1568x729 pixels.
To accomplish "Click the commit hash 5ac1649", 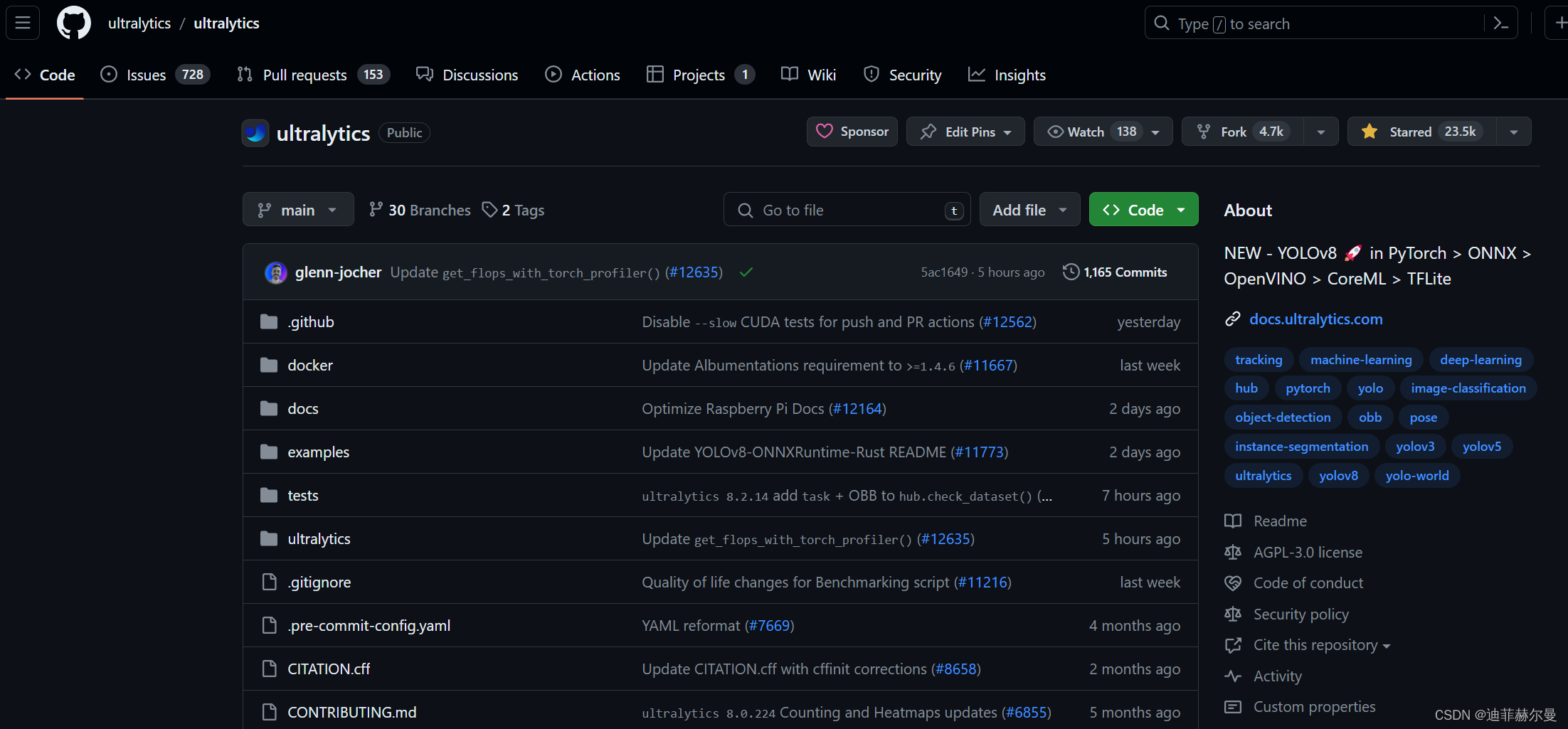I will (x=944, y=272).
